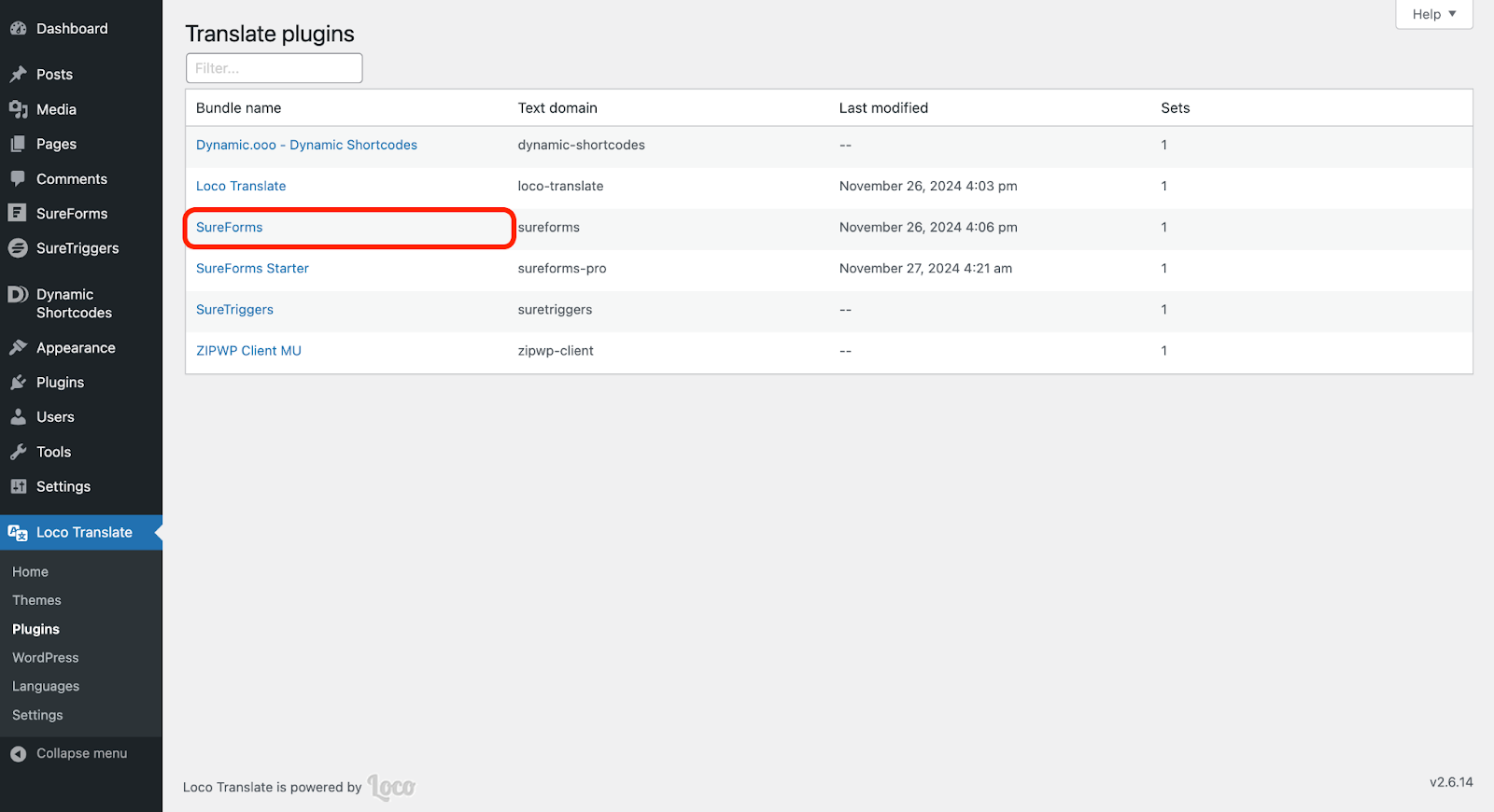Click the Posts pushpin icon
Screen dimensions: 1494x812
click(x=18, y=75)
